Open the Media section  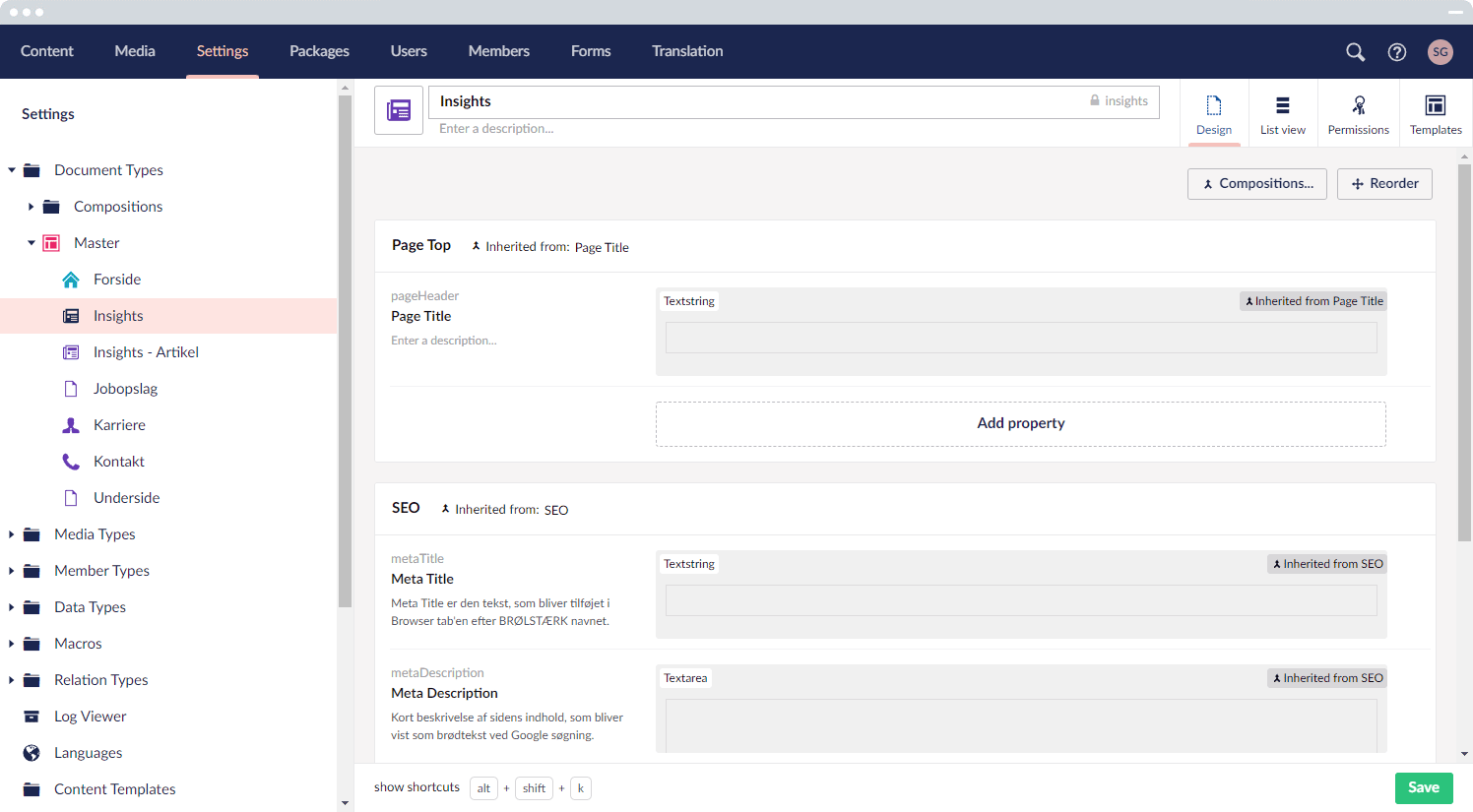[134, 51]
